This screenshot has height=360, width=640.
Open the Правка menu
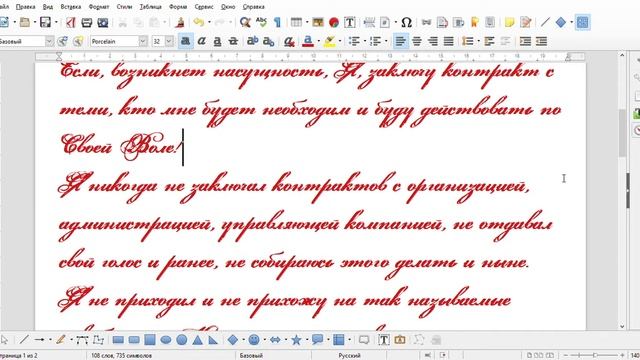pos(25,7)
